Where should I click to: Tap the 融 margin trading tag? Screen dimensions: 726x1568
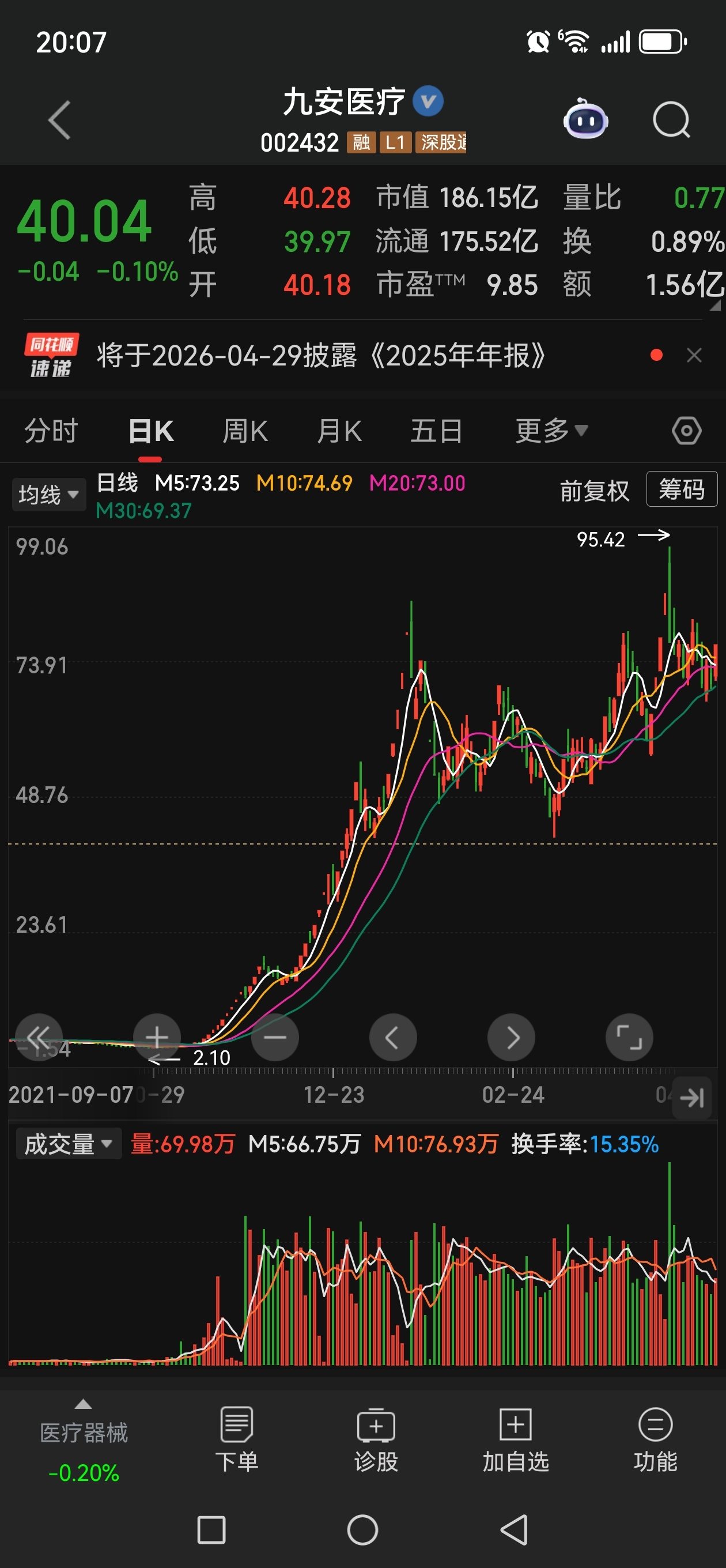click(x=361, y=142)
